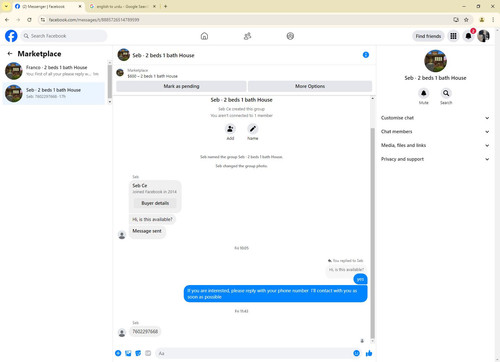
Task: Click the 'If you are interested' message
Action: (275, 294)
